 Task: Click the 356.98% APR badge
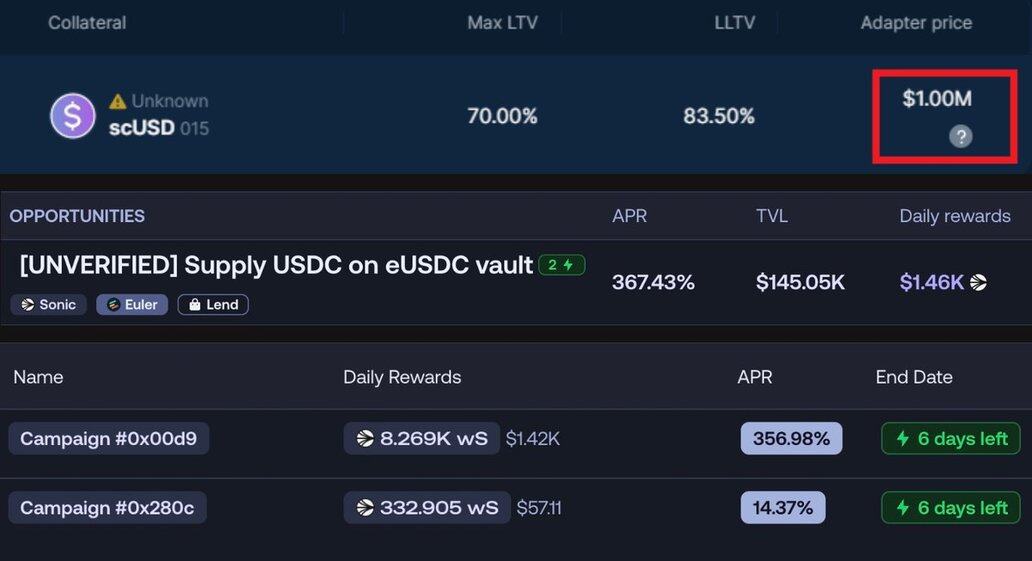pyautogui.click(x=791, y=438)
